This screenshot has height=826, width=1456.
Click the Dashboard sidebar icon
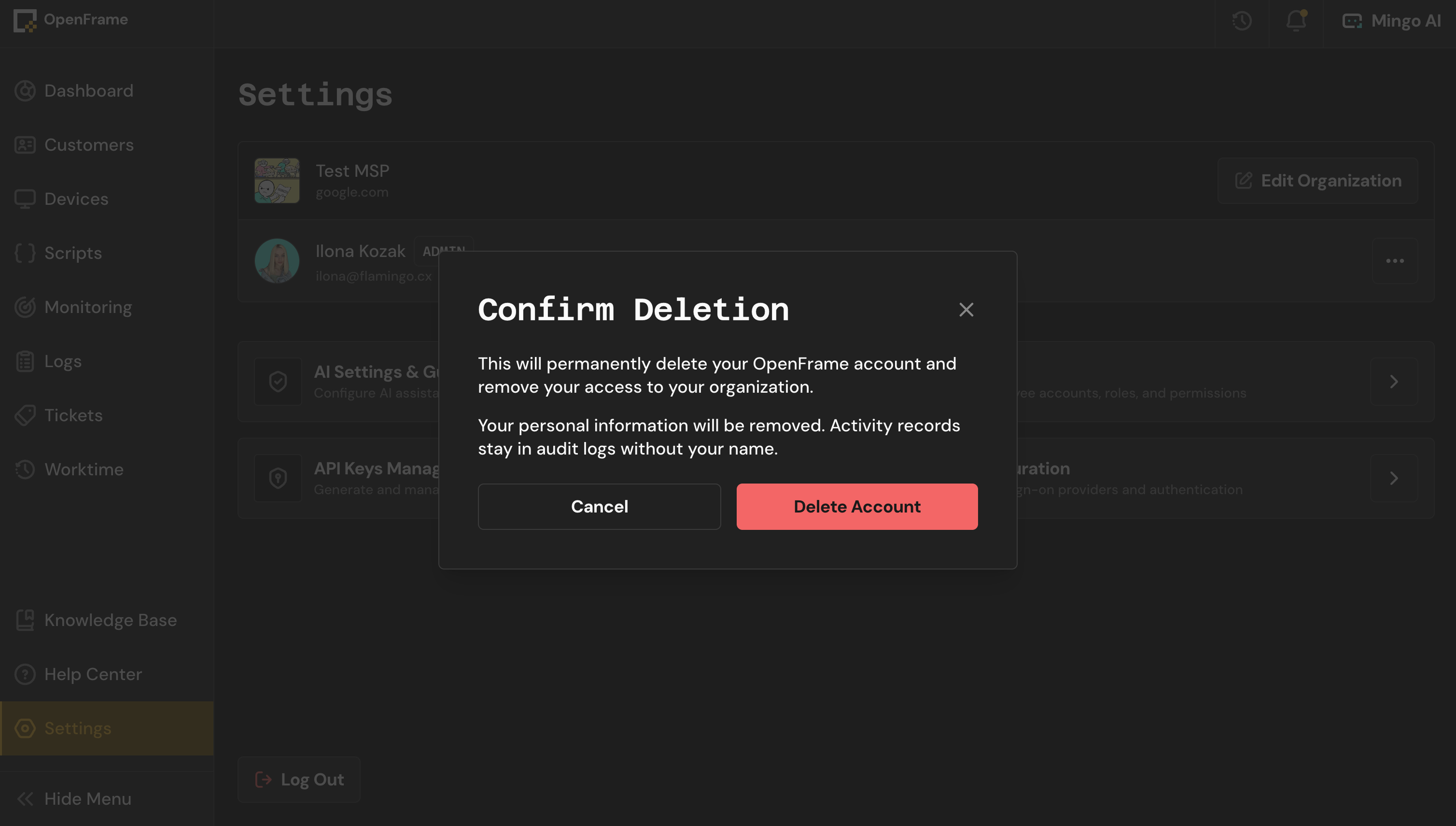(25, 91)
